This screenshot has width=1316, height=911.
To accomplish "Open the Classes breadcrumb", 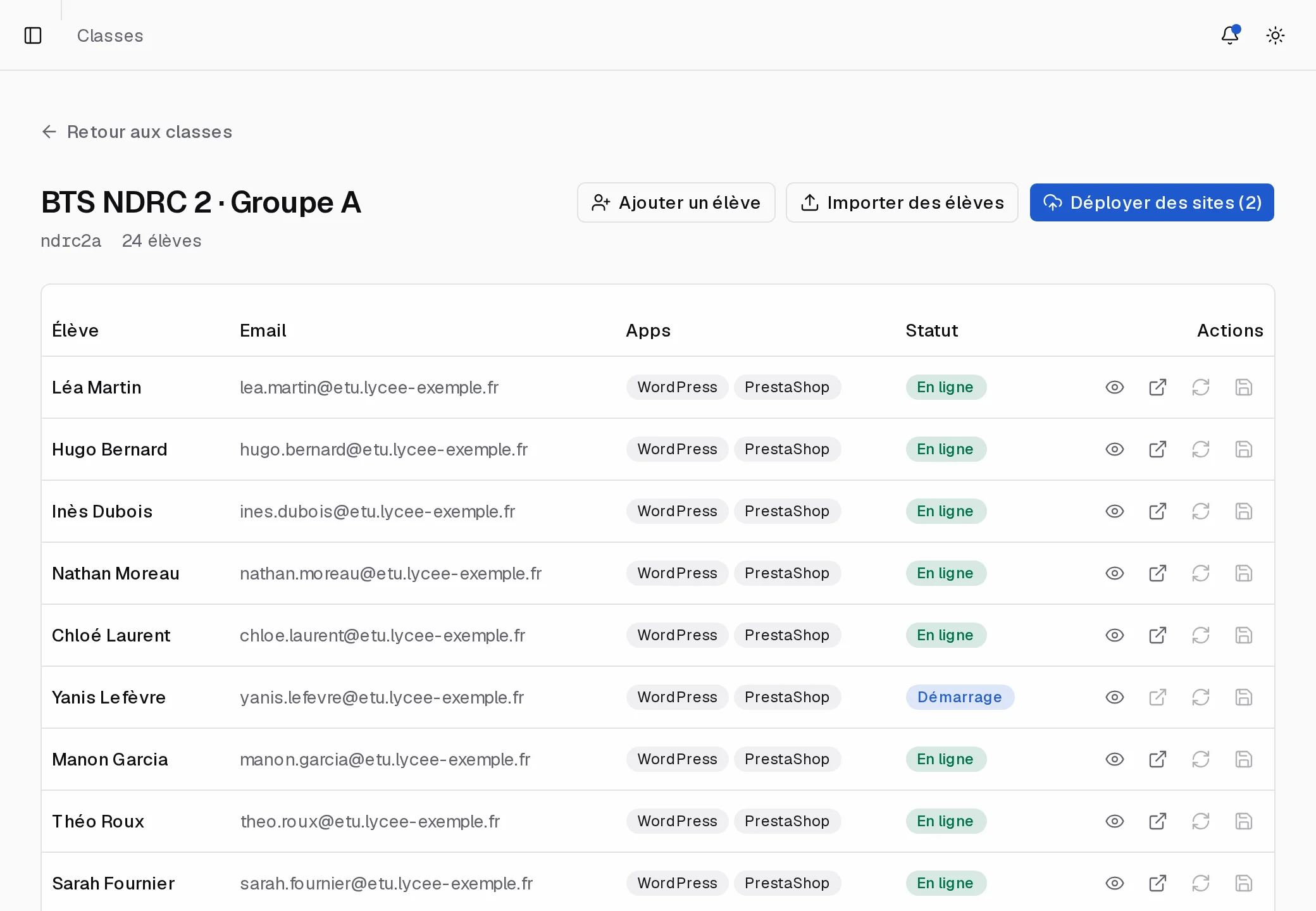I will (110, 35).
